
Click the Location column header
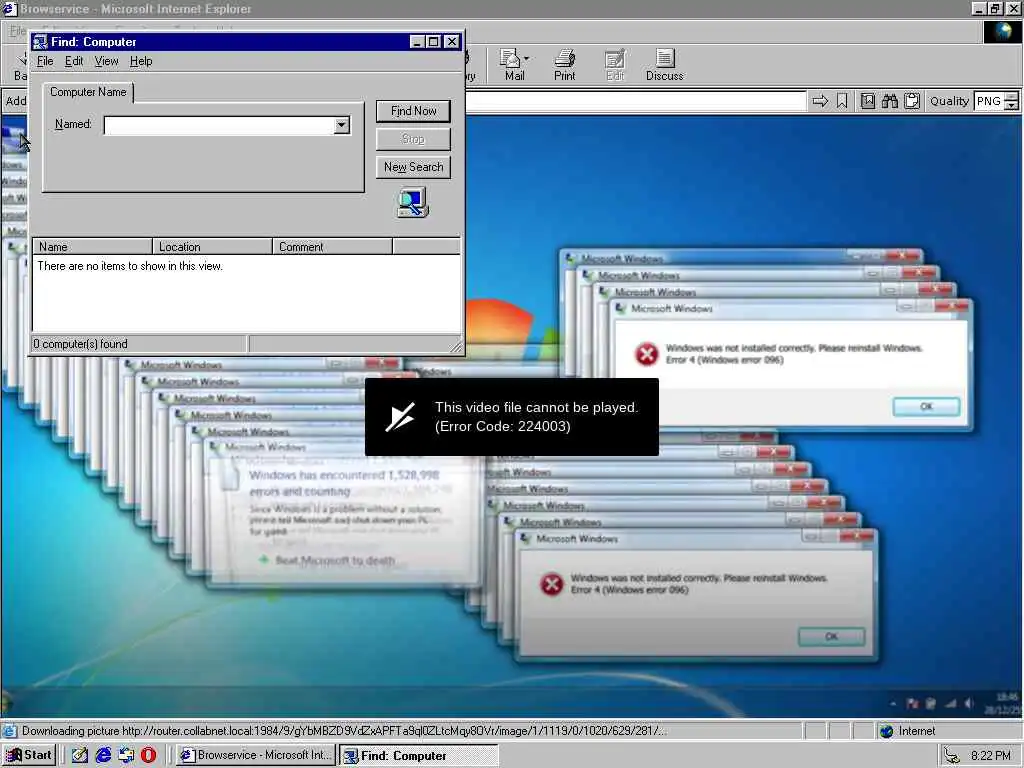click(x=212, y=247)
